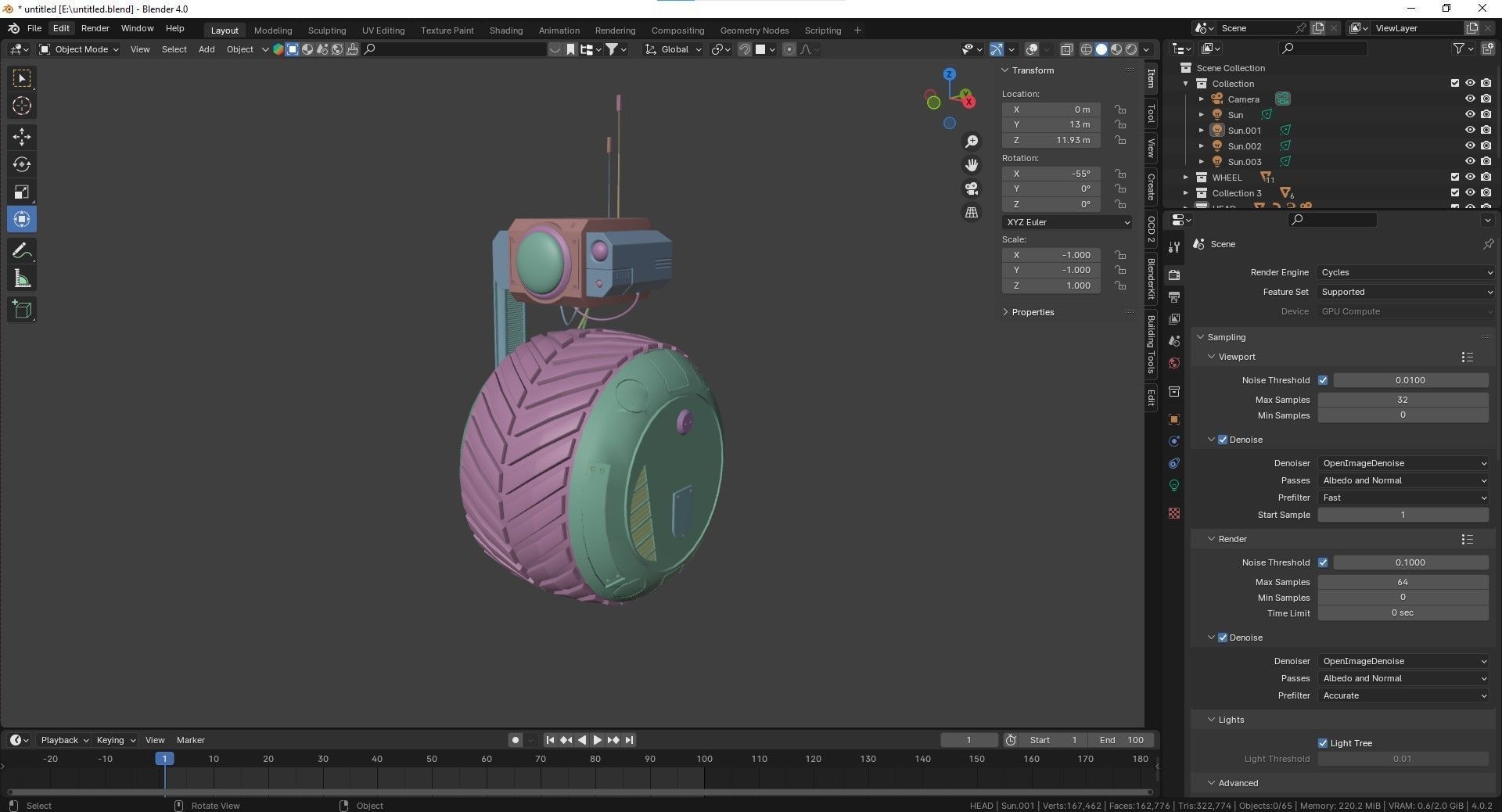
Task: Open the Object Mode dropdown
Action: 79,49
